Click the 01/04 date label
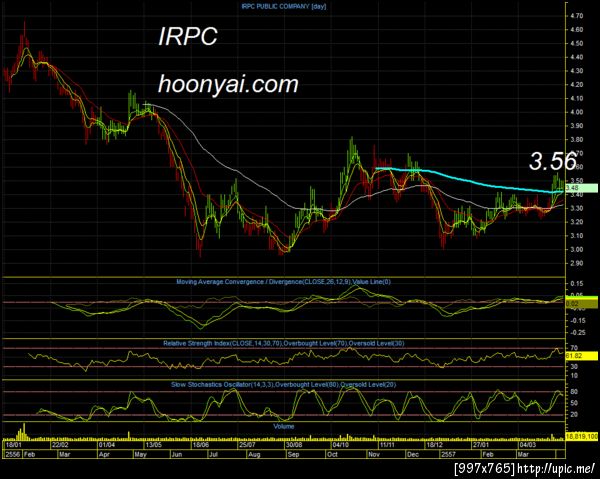 (107, 445)
